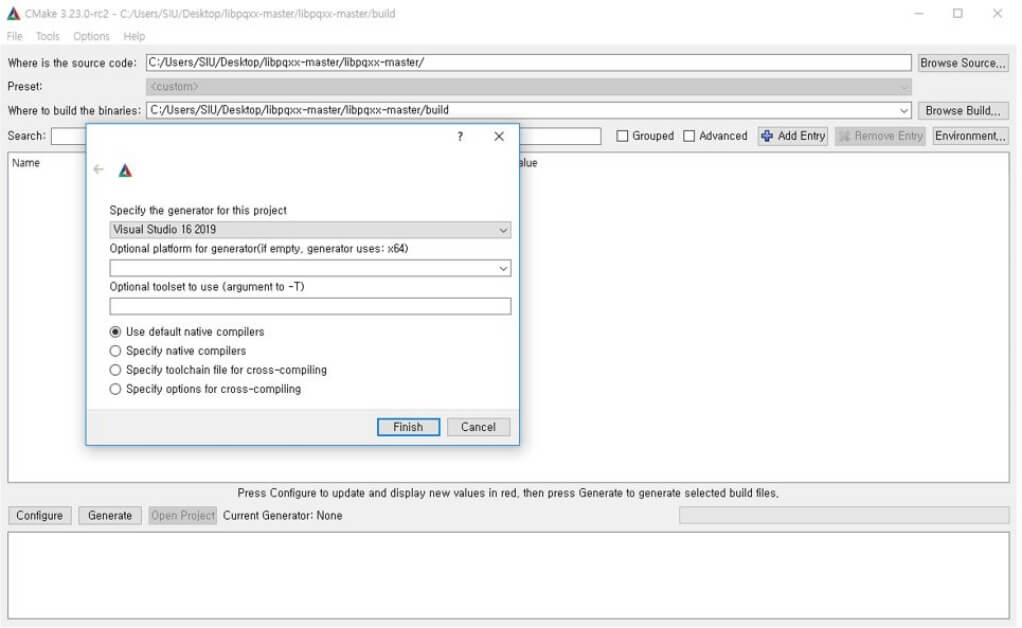Open the Tools menu

click(x=48, y=36)
